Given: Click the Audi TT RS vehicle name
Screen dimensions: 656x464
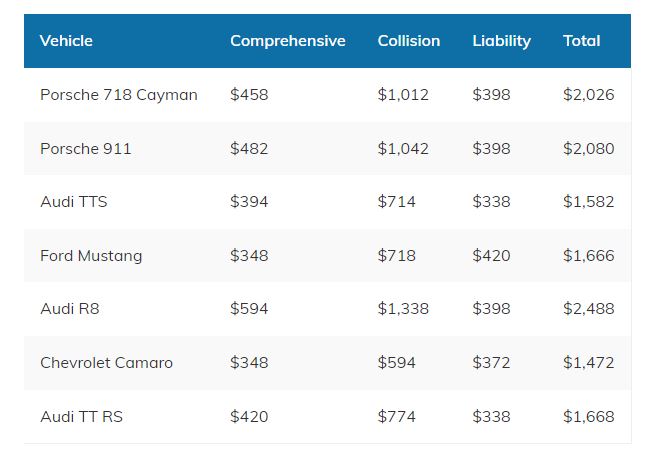Looking at the screenshot, I should point(82,417).
